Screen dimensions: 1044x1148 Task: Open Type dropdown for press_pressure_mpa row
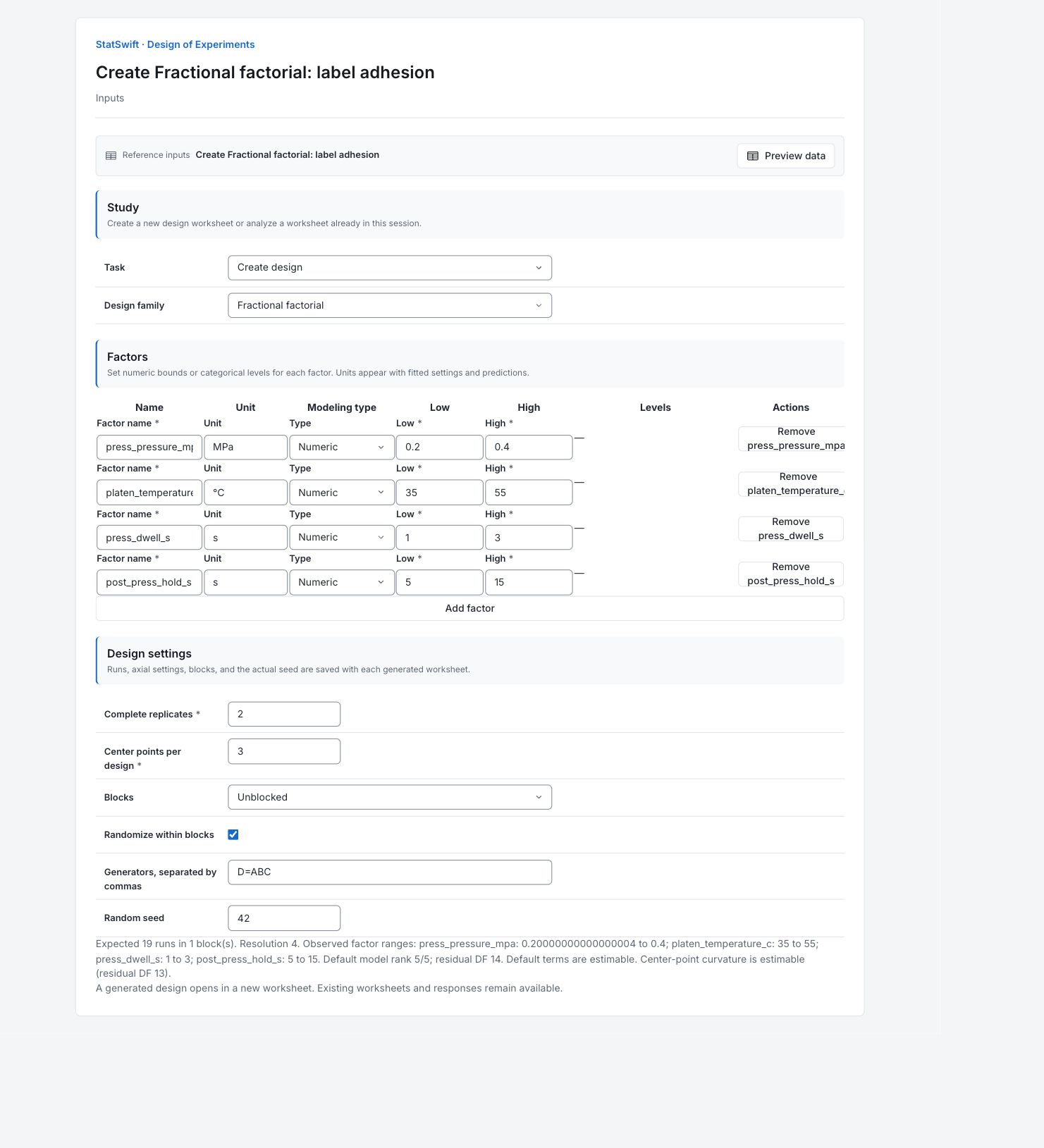tap(342, 448)
